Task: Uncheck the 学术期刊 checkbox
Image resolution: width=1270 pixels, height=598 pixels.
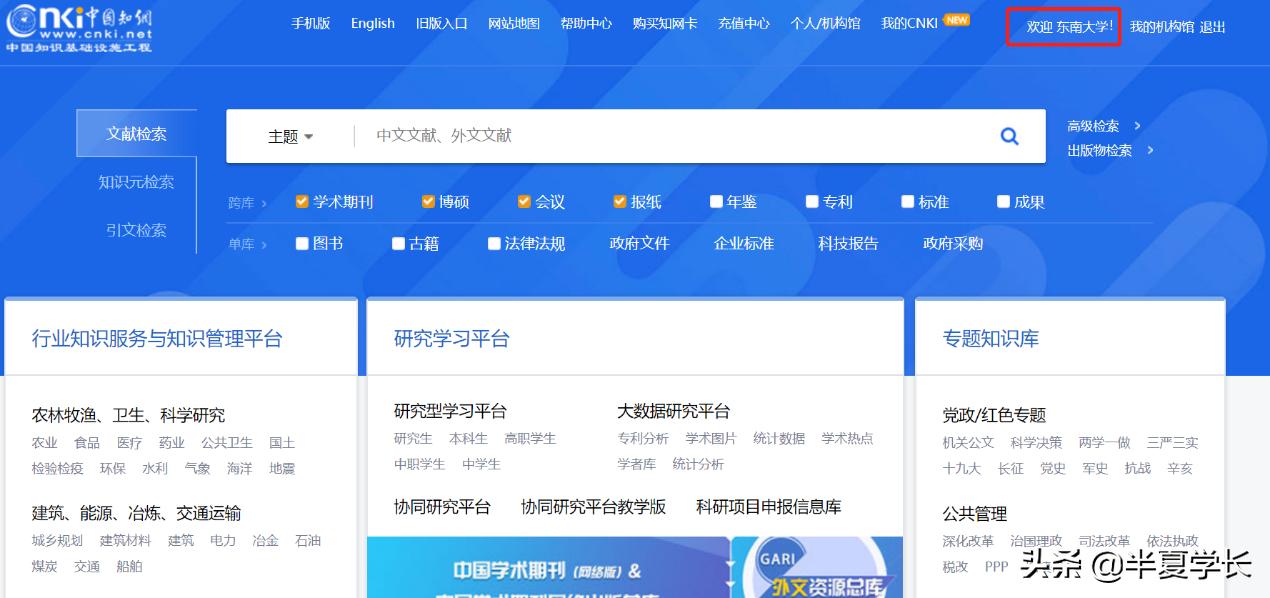Action: tap(301, 201)
